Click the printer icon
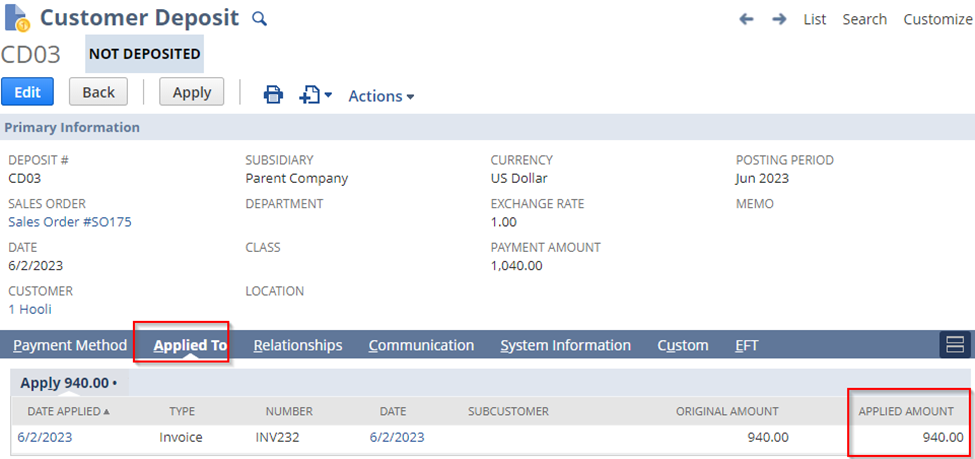This screenshot has width=975, height=459. point(273,96)
